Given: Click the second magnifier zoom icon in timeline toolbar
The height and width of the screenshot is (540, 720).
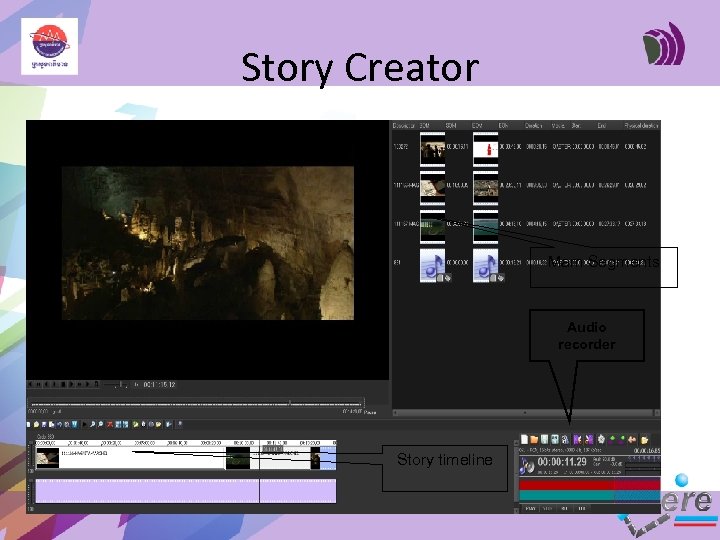Looking at the screenshot, I should tap(101, 424).
